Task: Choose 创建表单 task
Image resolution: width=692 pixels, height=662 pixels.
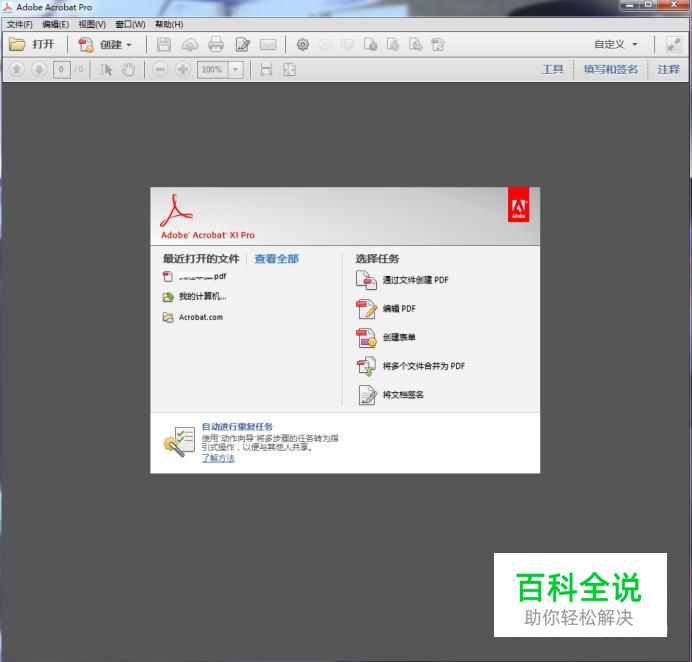Action: [386, 337]
